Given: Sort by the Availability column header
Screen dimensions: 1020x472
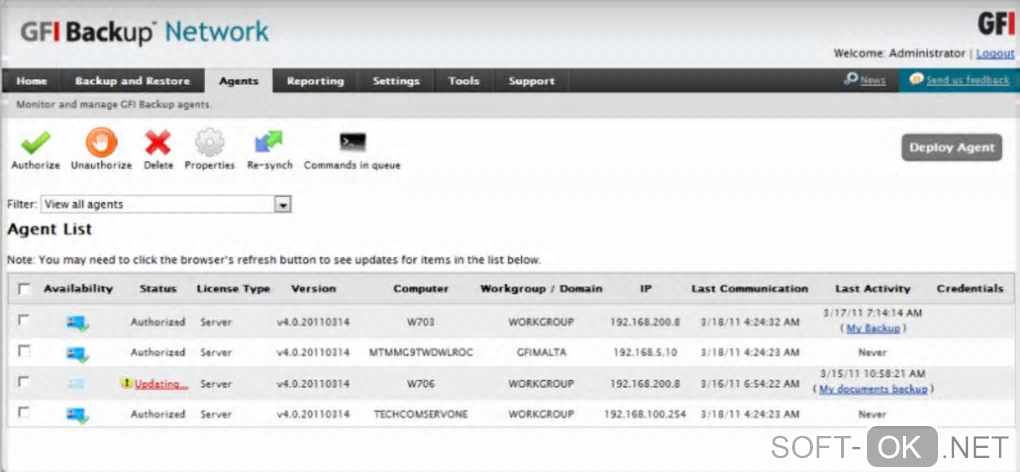Looking at the screenshot, I should 78,289.
